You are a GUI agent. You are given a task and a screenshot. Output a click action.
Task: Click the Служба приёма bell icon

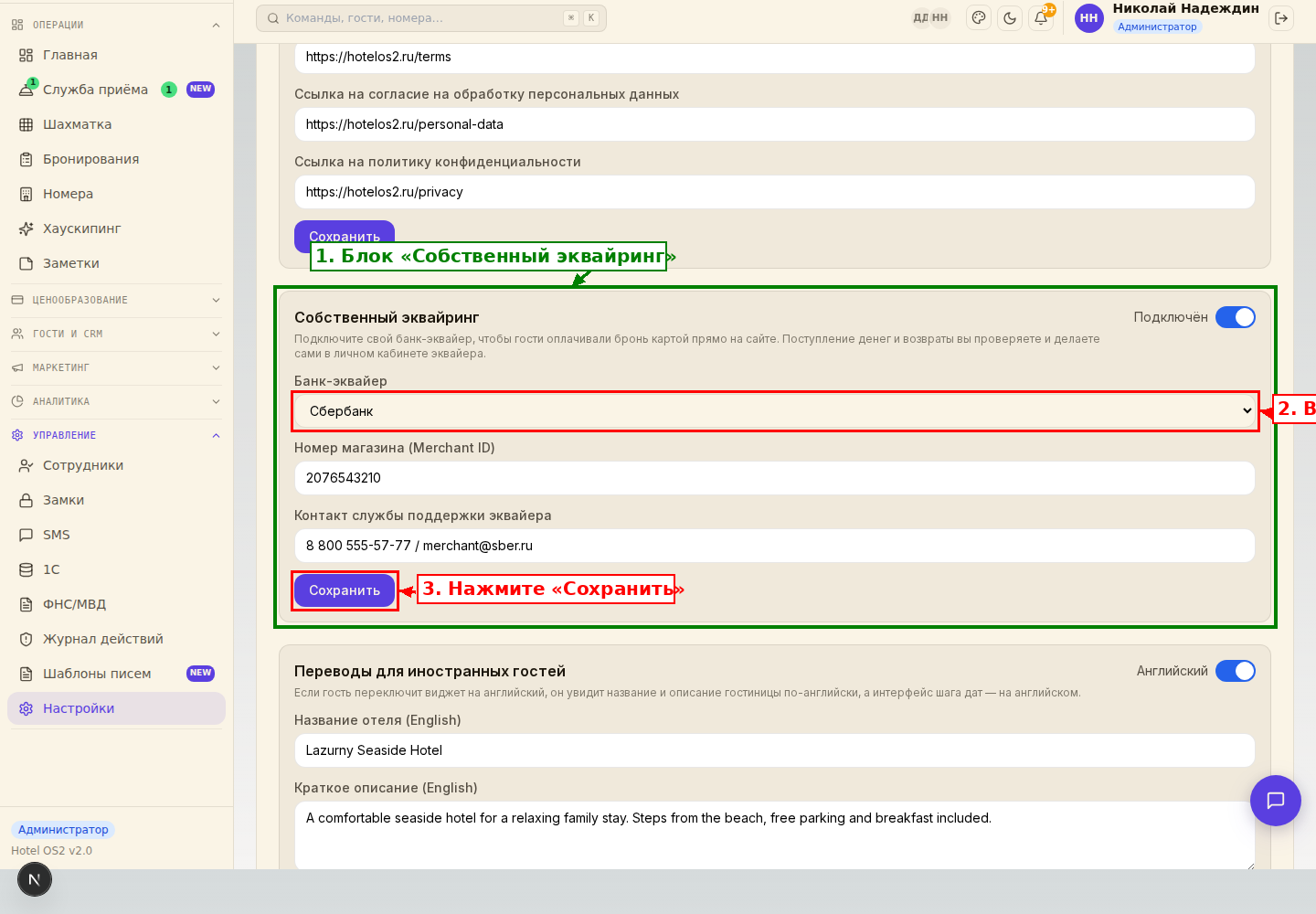(27, 90)
